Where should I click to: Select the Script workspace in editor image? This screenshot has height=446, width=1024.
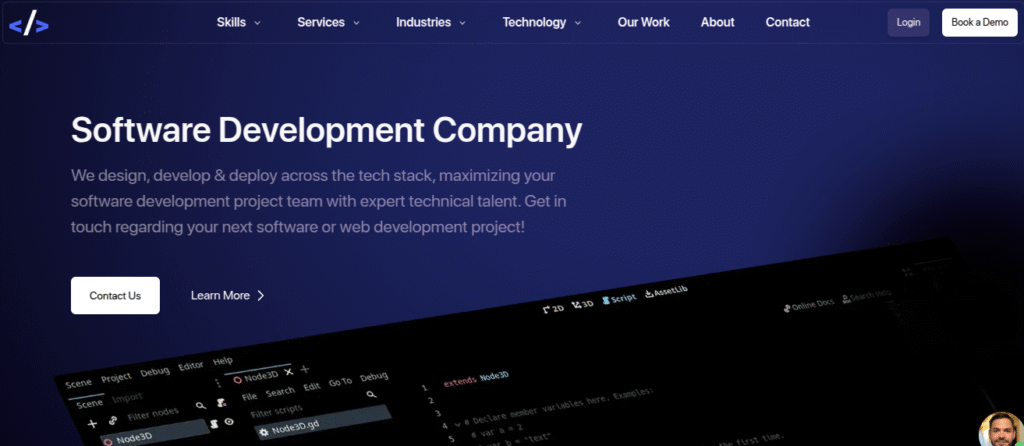click(x=618, y=299)
